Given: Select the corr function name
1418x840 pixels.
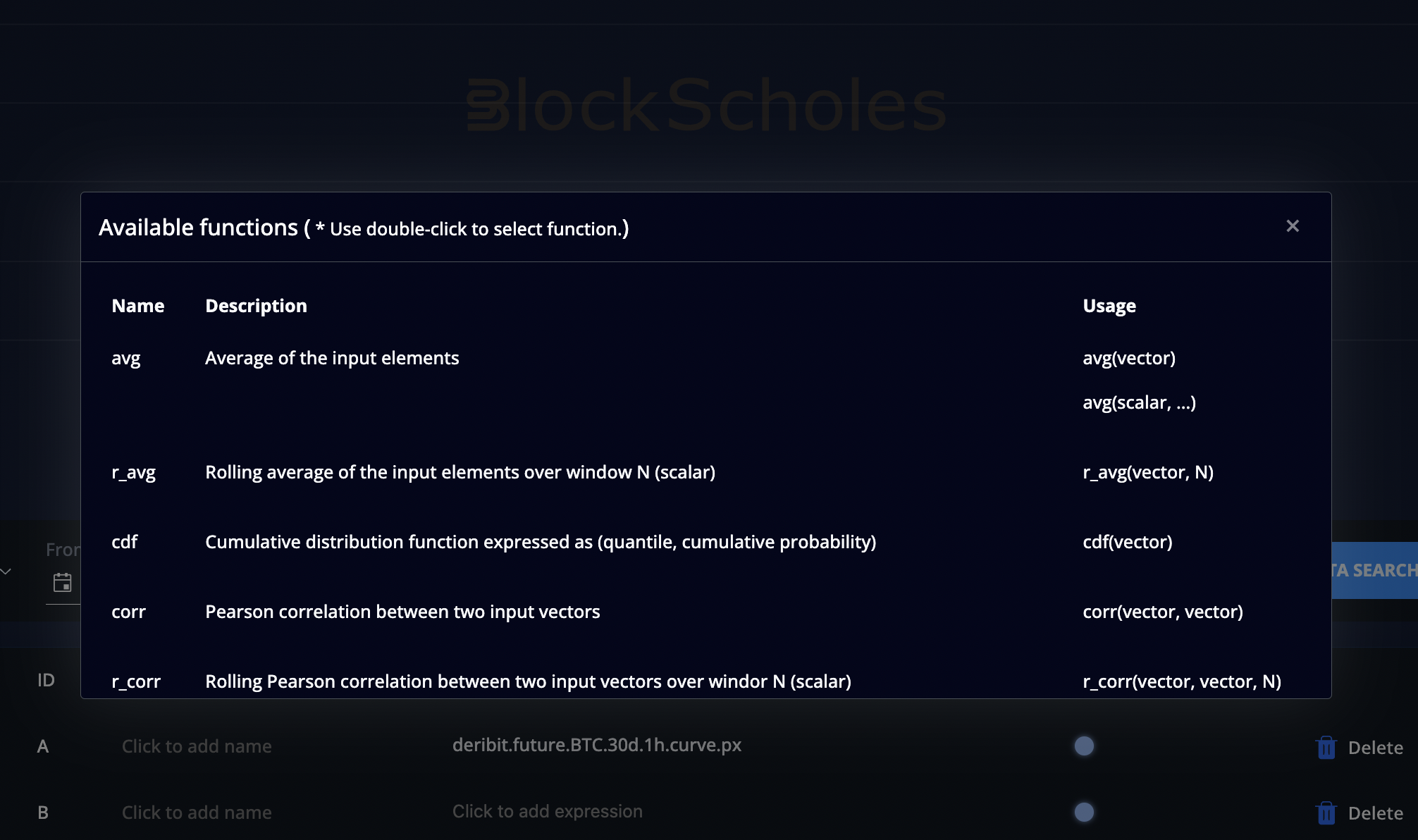Looking at the screenshot, I should (x=128, y=612).
